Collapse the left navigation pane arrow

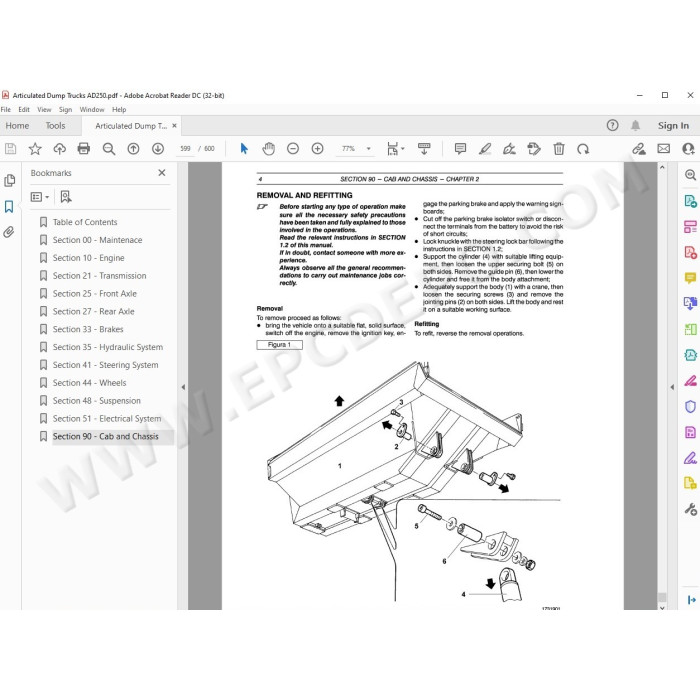click(183, 387)
